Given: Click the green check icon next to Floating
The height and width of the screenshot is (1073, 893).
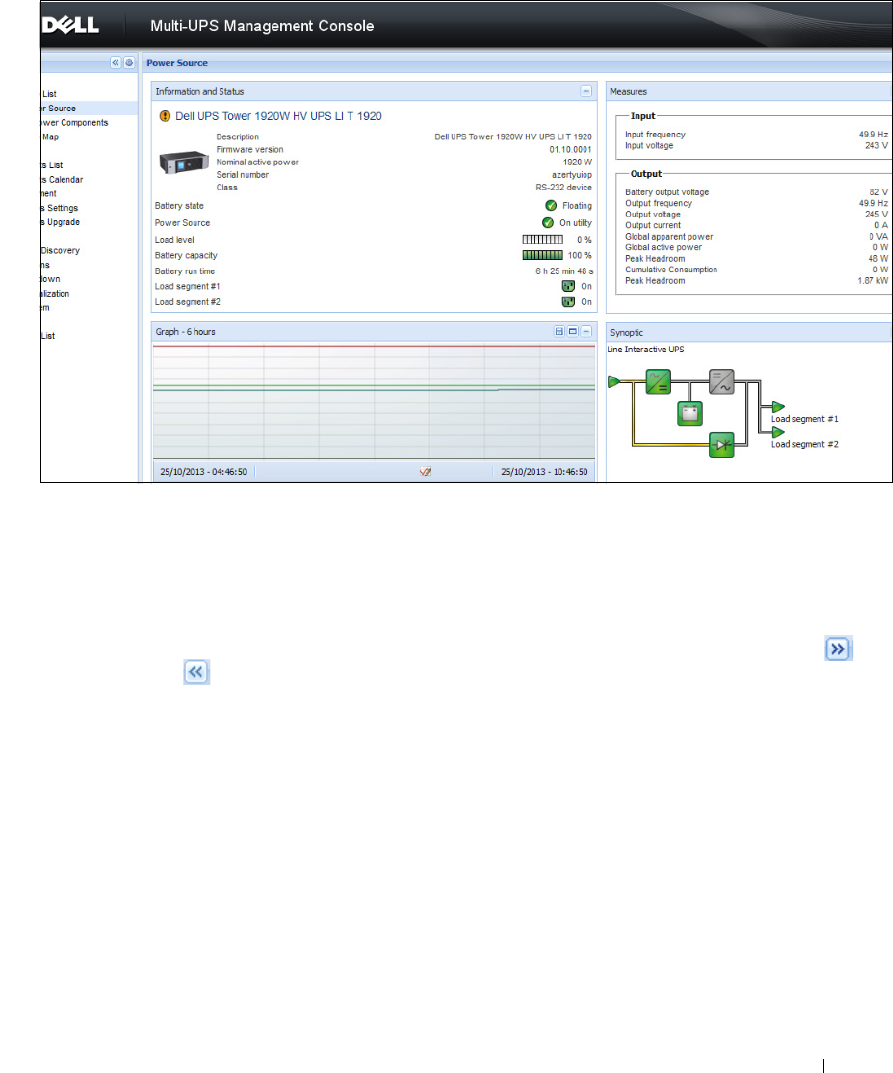Looking at the screenshot, I should tap(551, 205).
